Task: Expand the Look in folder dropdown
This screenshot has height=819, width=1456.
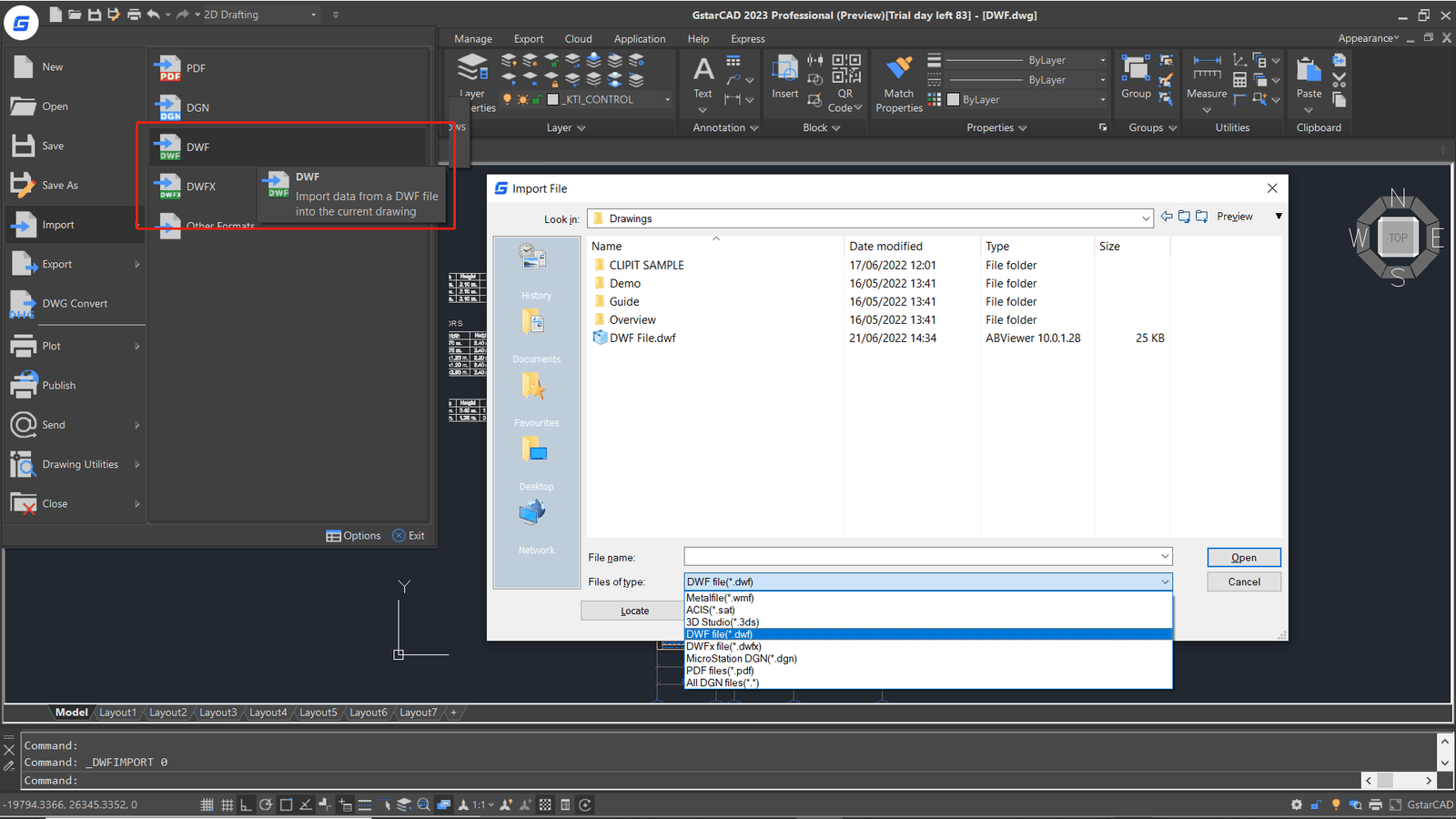Action: [1146, 218]
